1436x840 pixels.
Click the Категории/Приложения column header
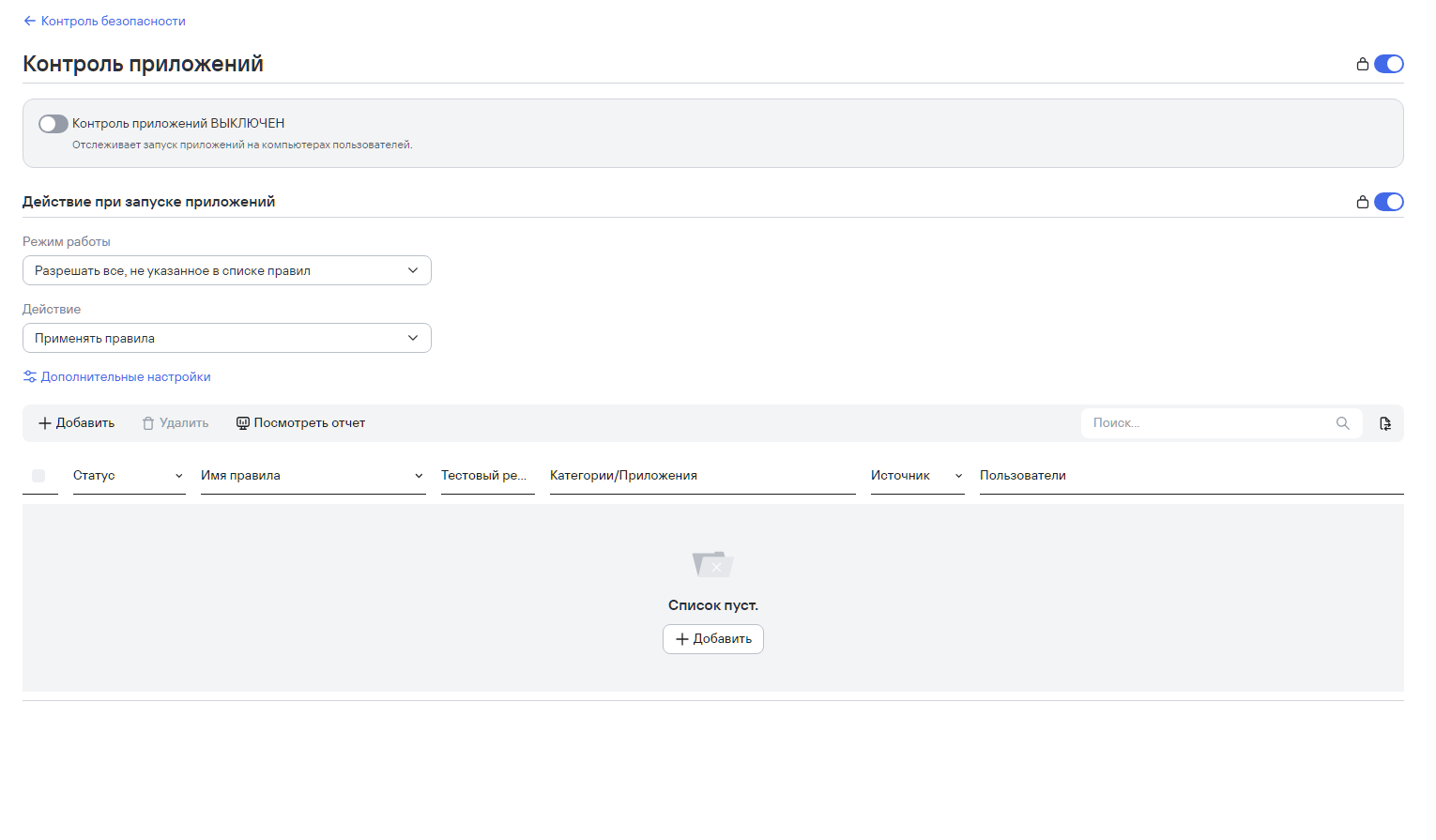pyautogui.click(x=623, y=476)
